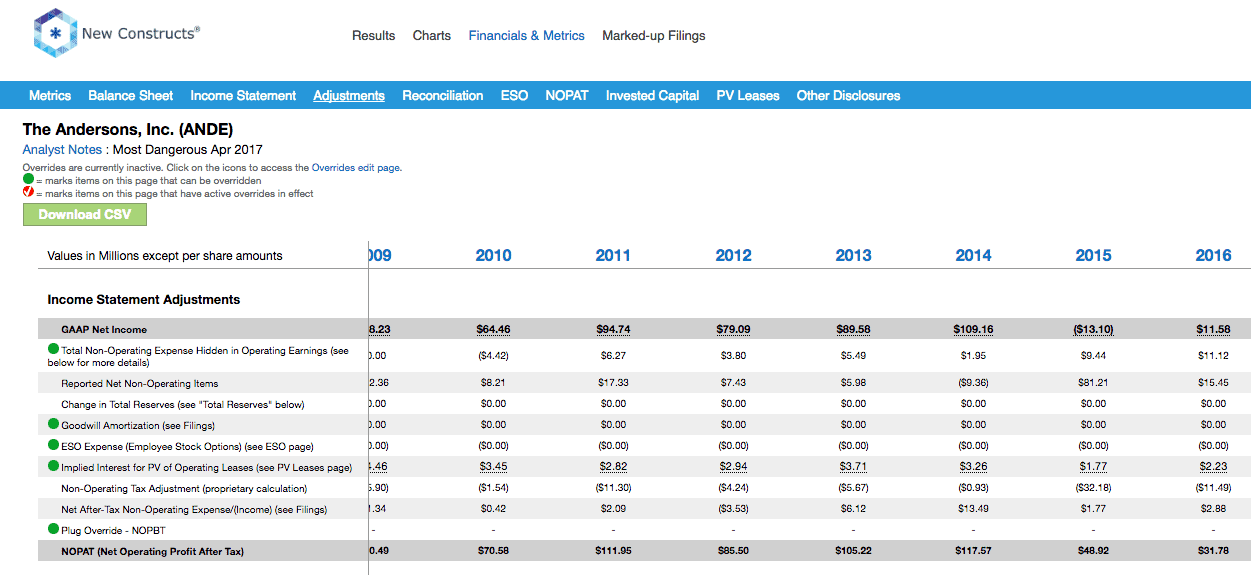Image resolution: width=1251 pixels, height=575 pixels.
Task: Click the 2014 column header
Action: 973,255
